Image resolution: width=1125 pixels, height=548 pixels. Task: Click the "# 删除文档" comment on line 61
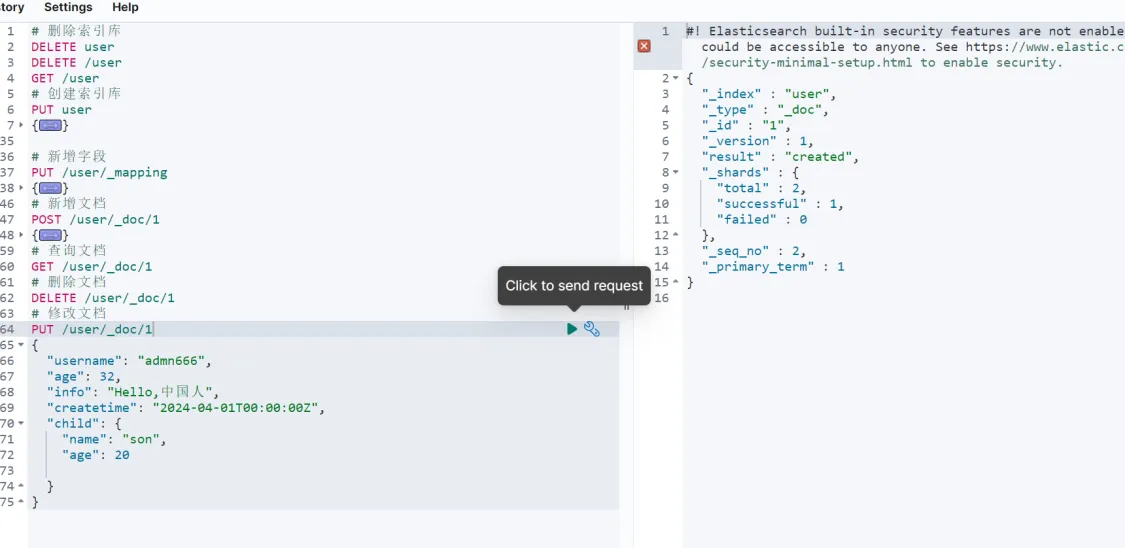[x=69, y=283]
